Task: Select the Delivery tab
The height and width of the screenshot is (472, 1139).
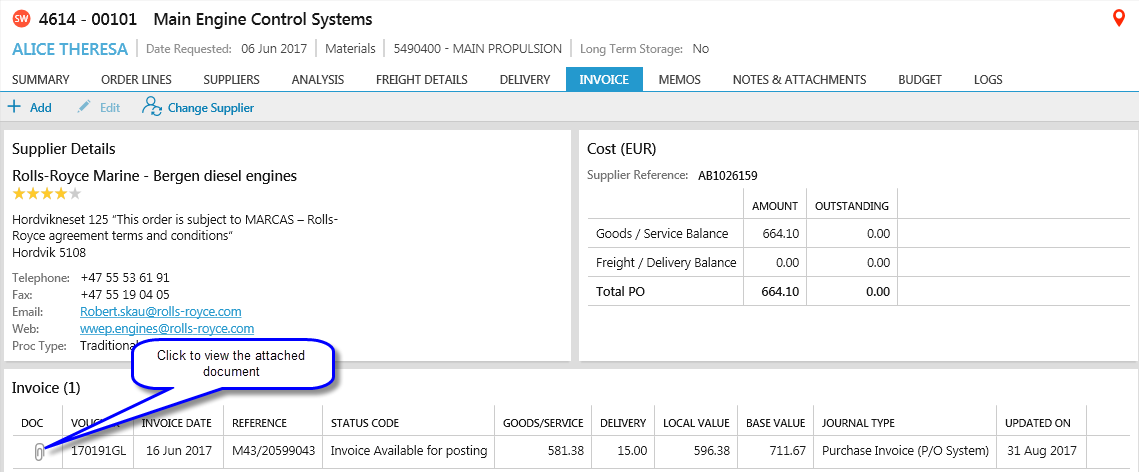Action: pos(524,80)
